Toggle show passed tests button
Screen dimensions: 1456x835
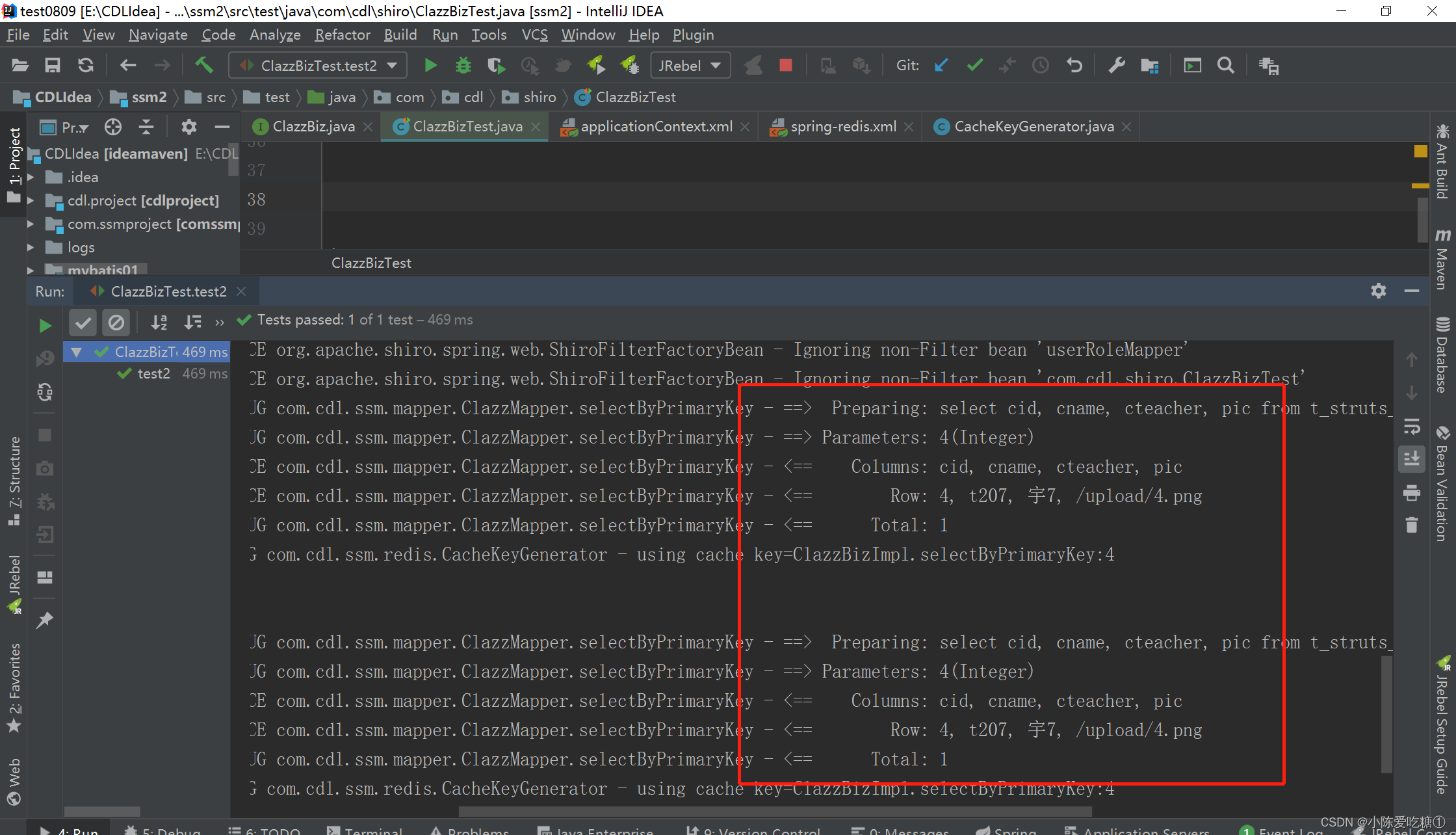83,322
